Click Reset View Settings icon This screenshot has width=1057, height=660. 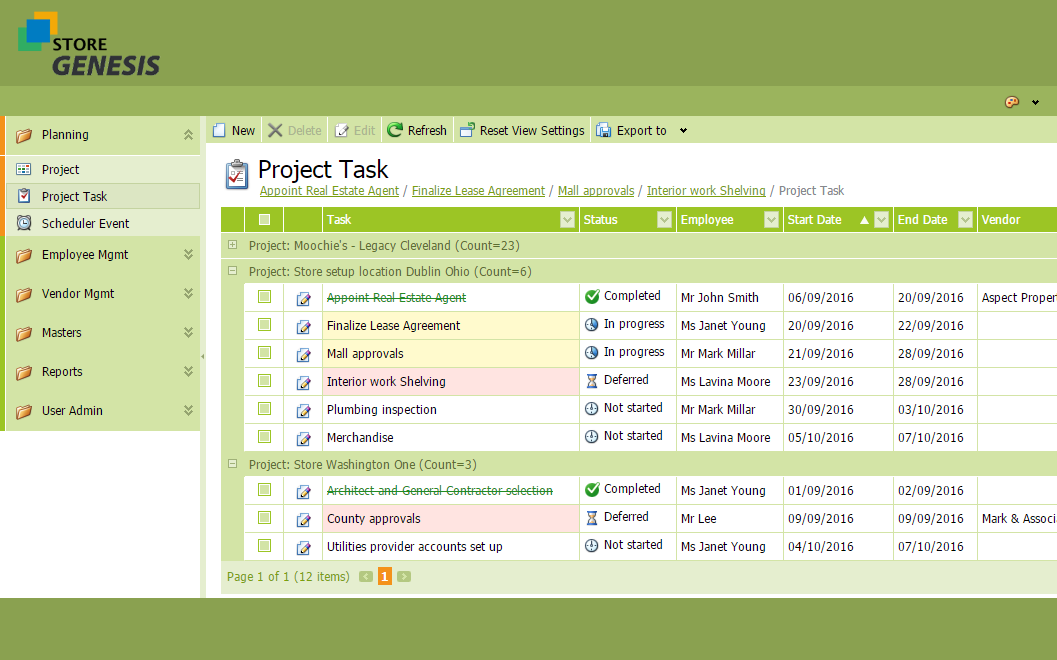(467, 130)
